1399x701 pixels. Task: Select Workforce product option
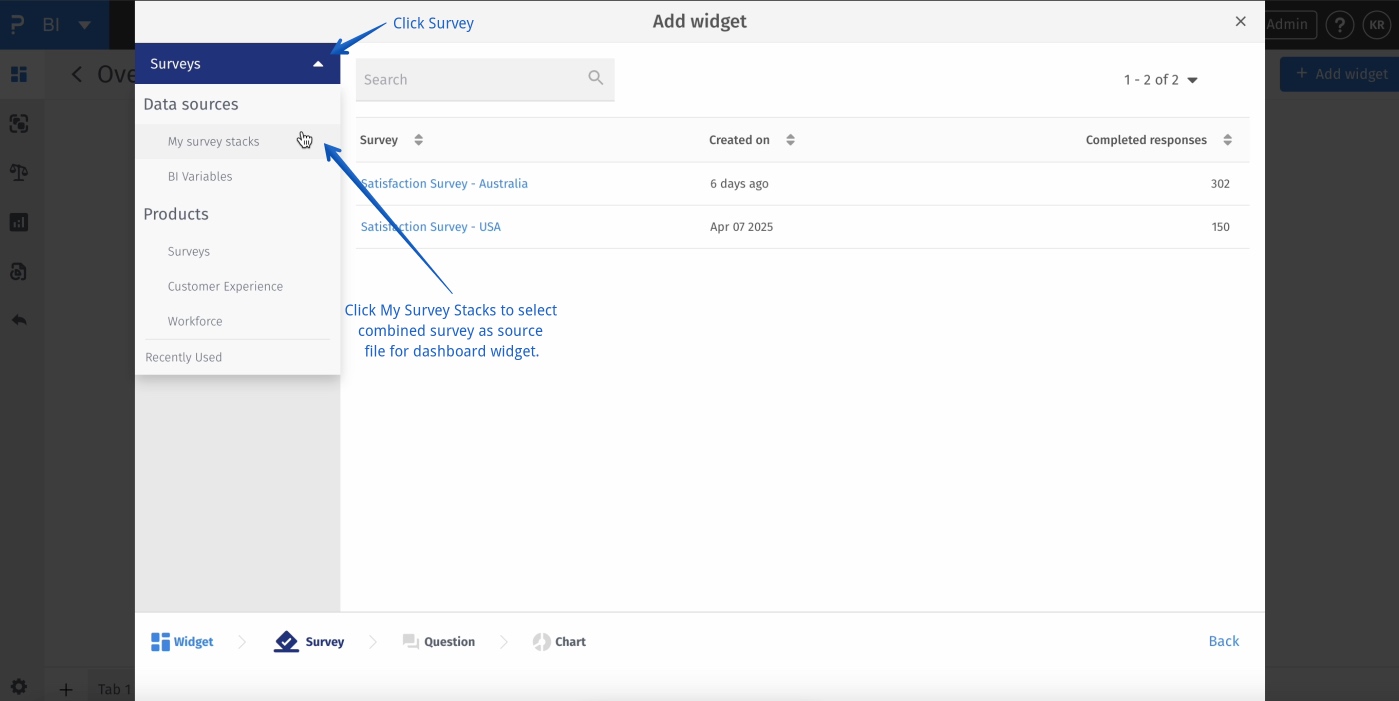[195, 322]
